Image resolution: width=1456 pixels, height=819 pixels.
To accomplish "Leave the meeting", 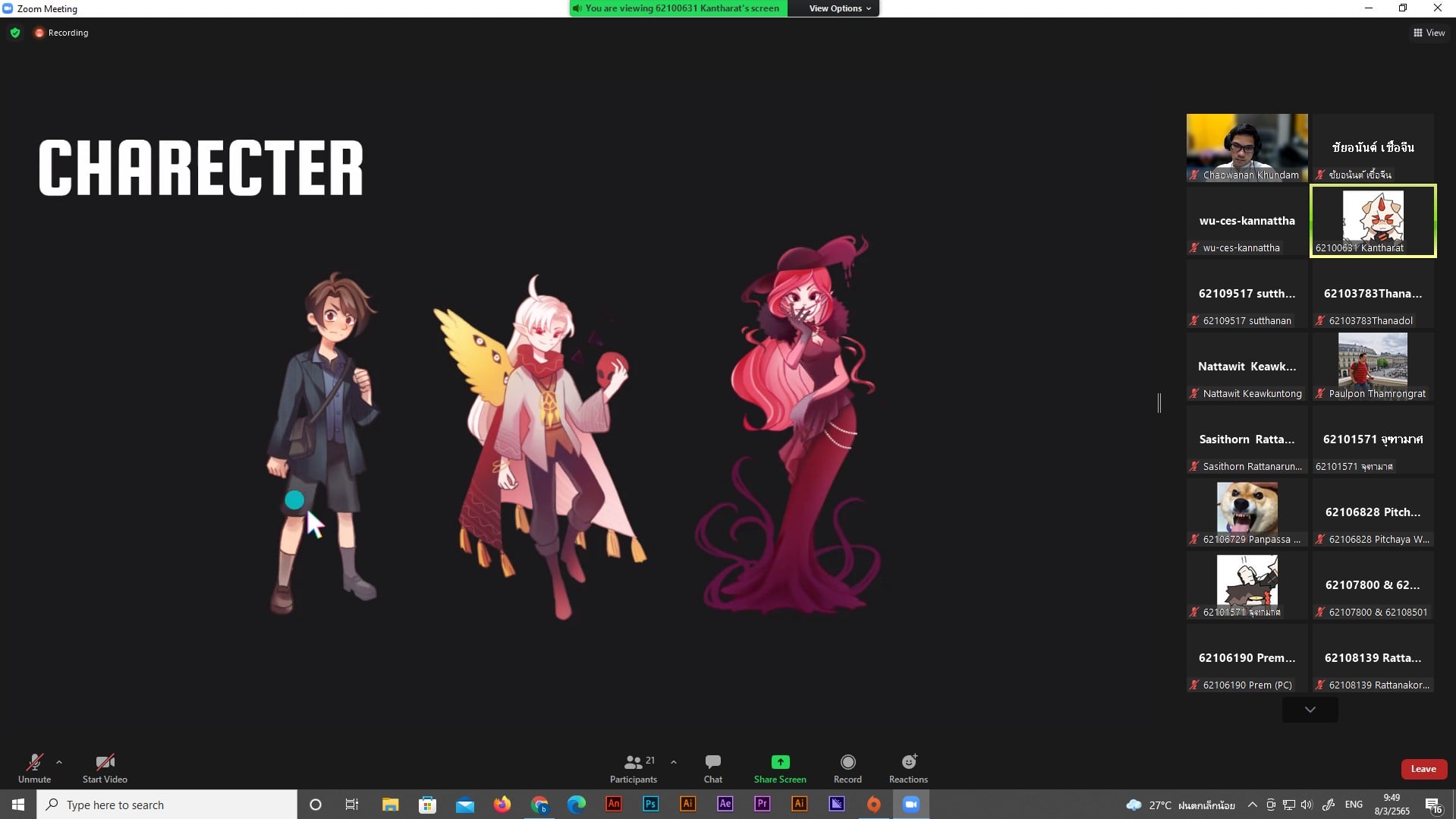I will (x=1423, y=769).
